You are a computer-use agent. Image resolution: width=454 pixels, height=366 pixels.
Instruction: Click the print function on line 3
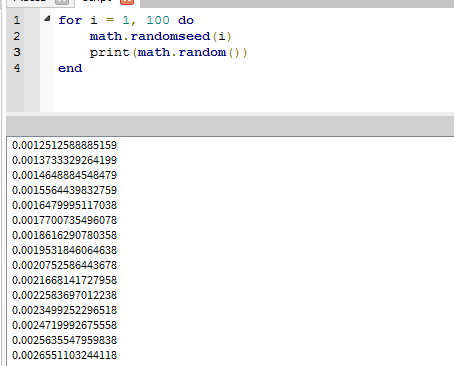tap(109, 53)
